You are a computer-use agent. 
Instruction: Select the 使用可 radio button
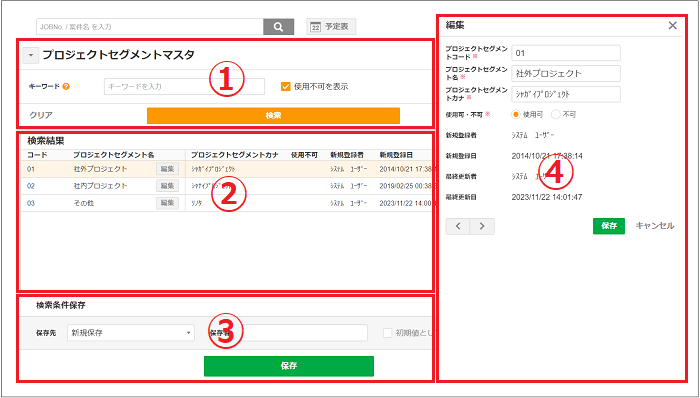[516, 115]
